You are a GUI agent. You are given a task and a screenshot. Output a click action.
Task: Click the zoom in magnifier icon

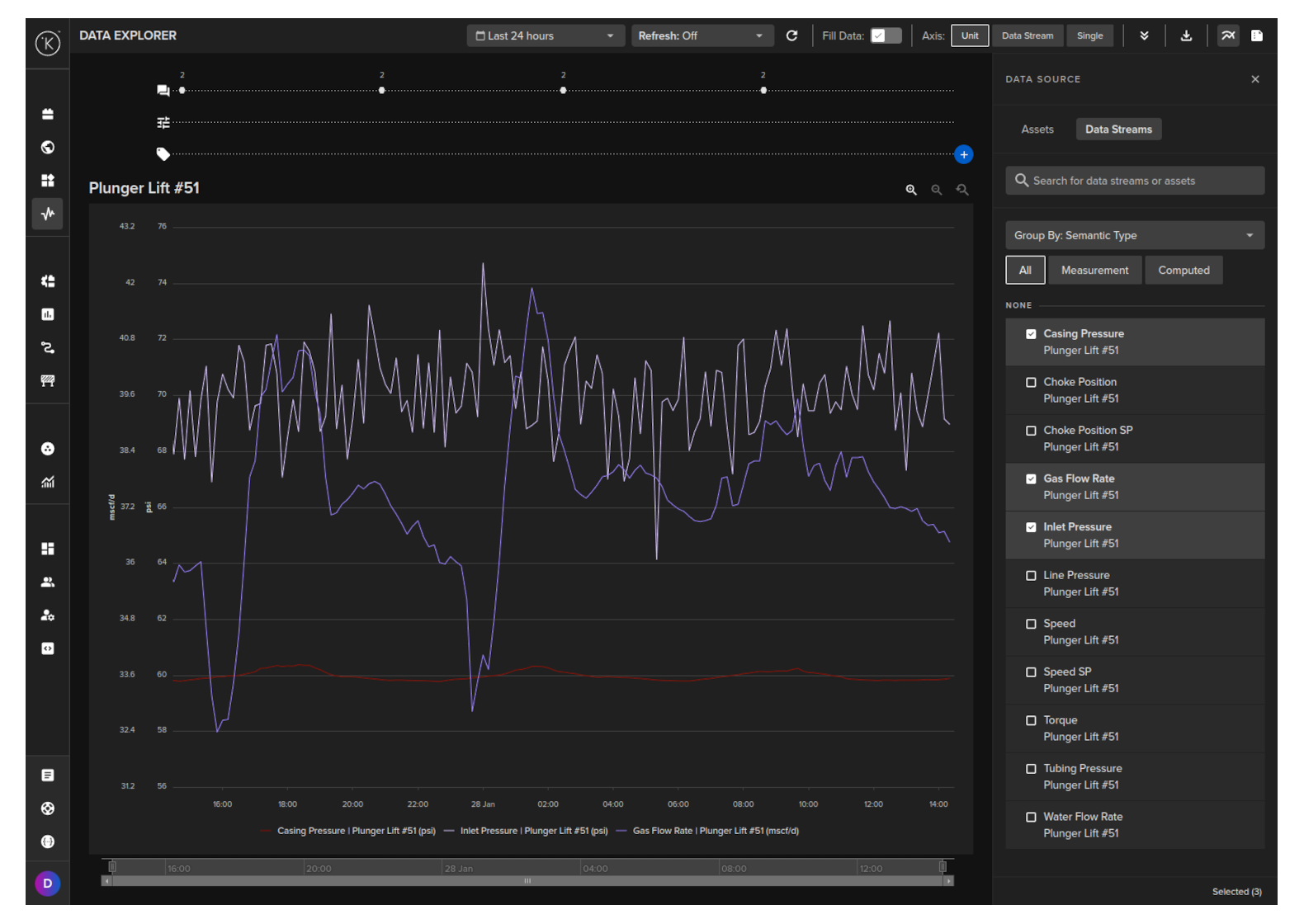(x=911, y=190)
